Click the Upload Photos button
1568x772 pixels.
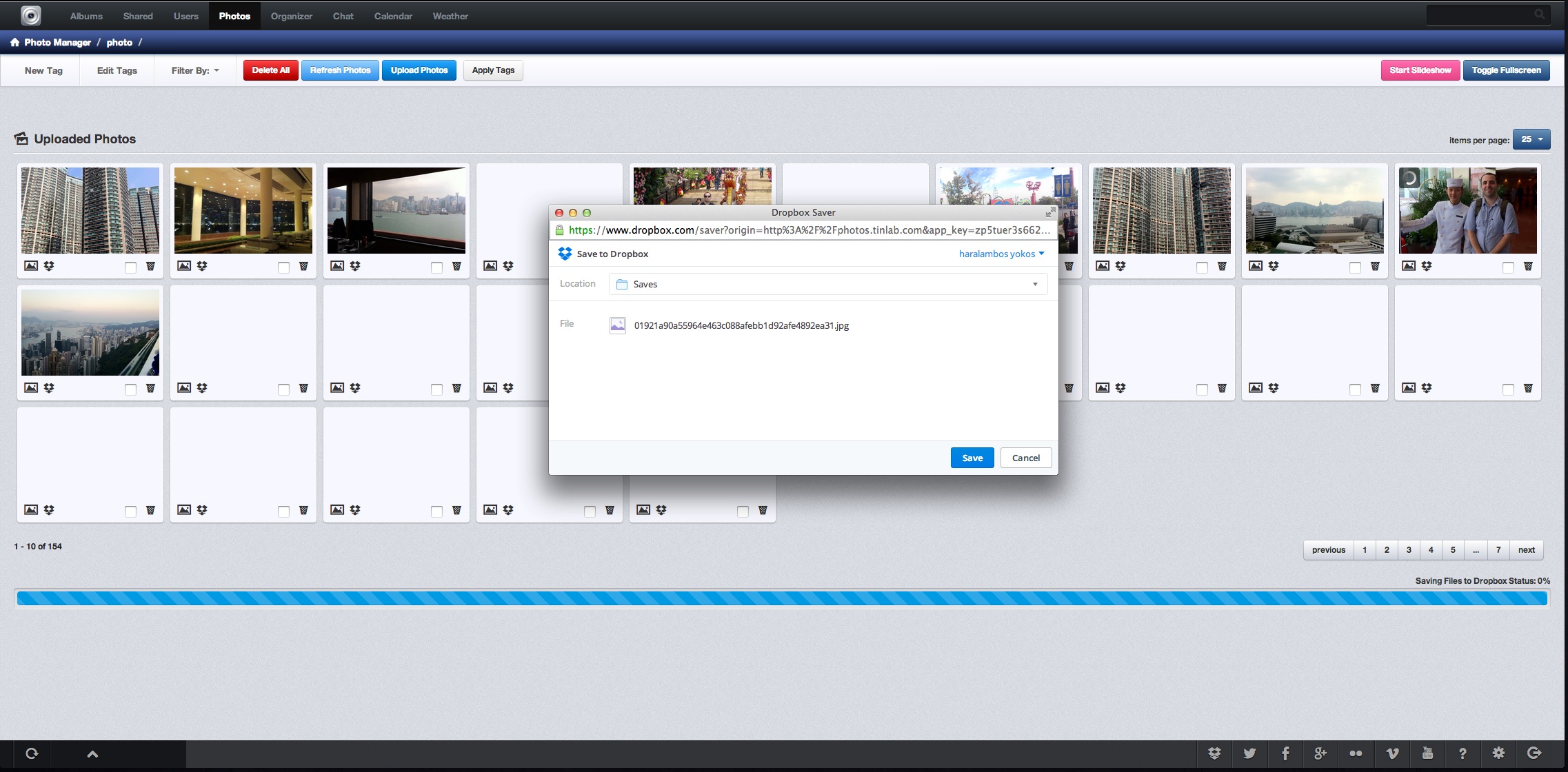click(x=419, y=70)
